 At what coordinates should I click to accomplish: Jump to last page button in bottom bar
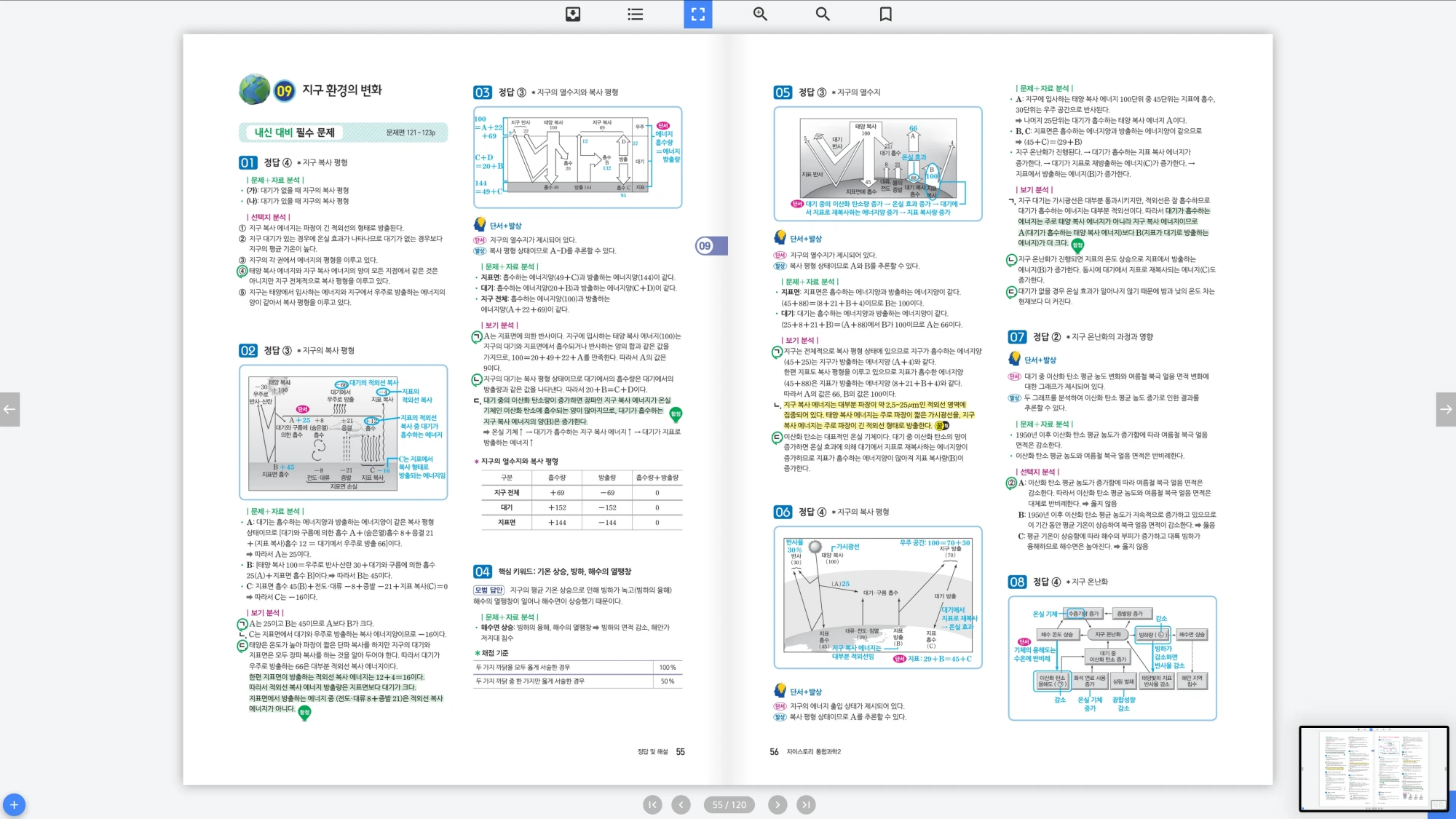point(805,804)
